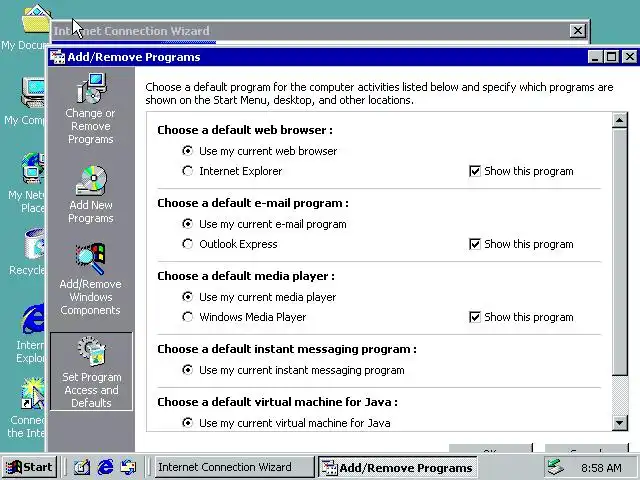Launch Internet Explorer from quick launch
The height and width of the screenshot is (480, 640).
point(105,467)
